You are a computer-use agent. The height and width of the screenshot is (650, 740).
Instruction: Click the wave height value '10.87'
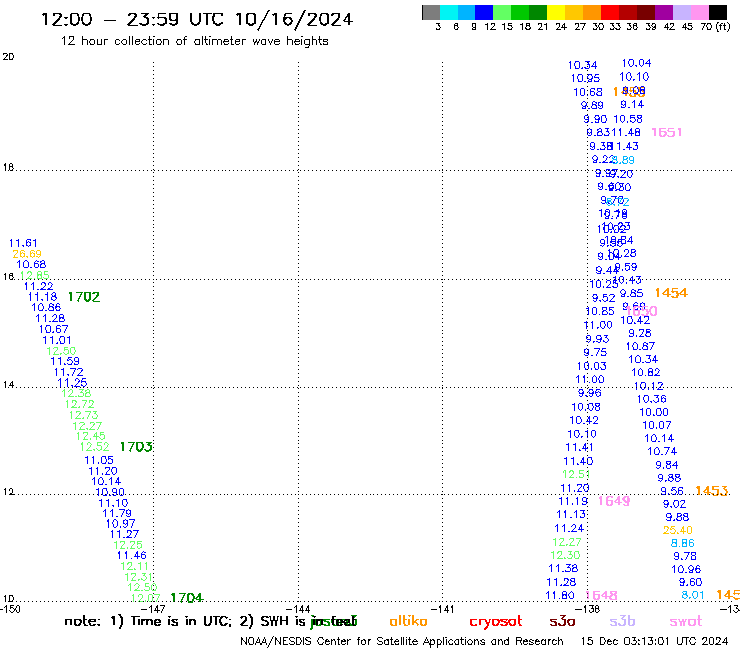tap(640, 346)
